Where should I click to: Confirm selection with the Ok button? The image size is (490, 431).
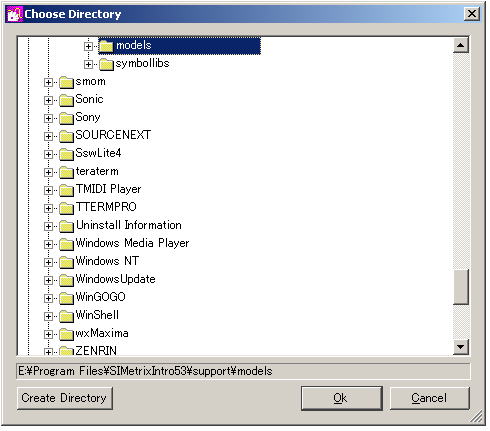(342, 398)
